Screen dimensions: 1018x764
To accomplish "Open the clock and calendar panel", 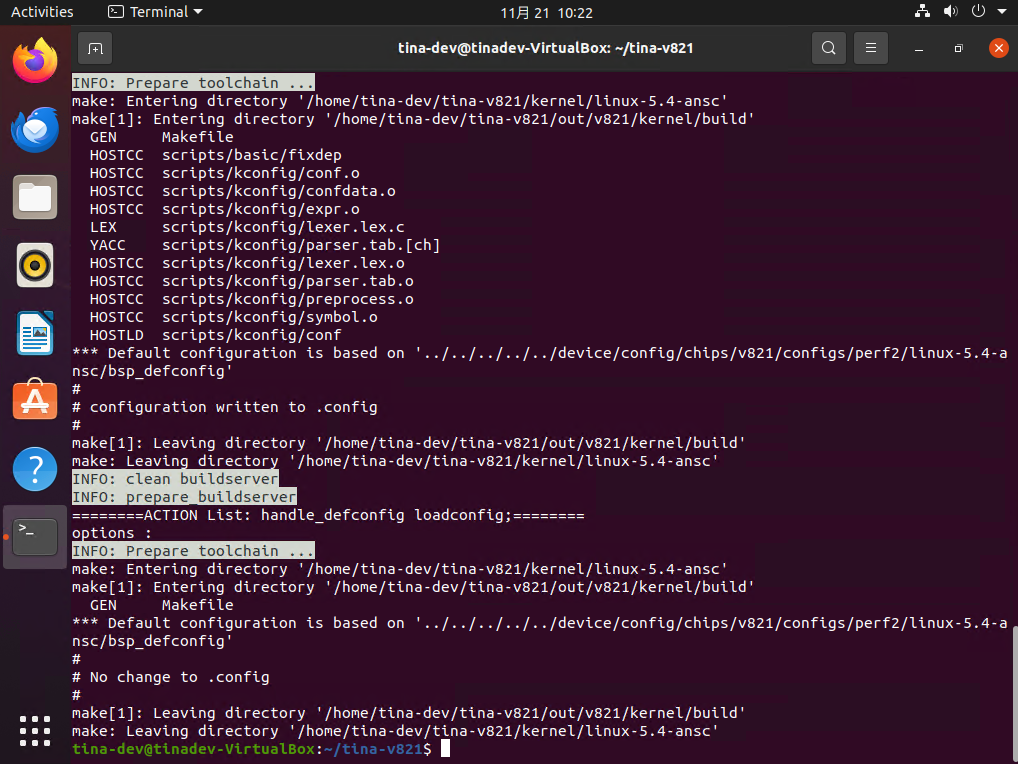I will [x=546, y=12].
